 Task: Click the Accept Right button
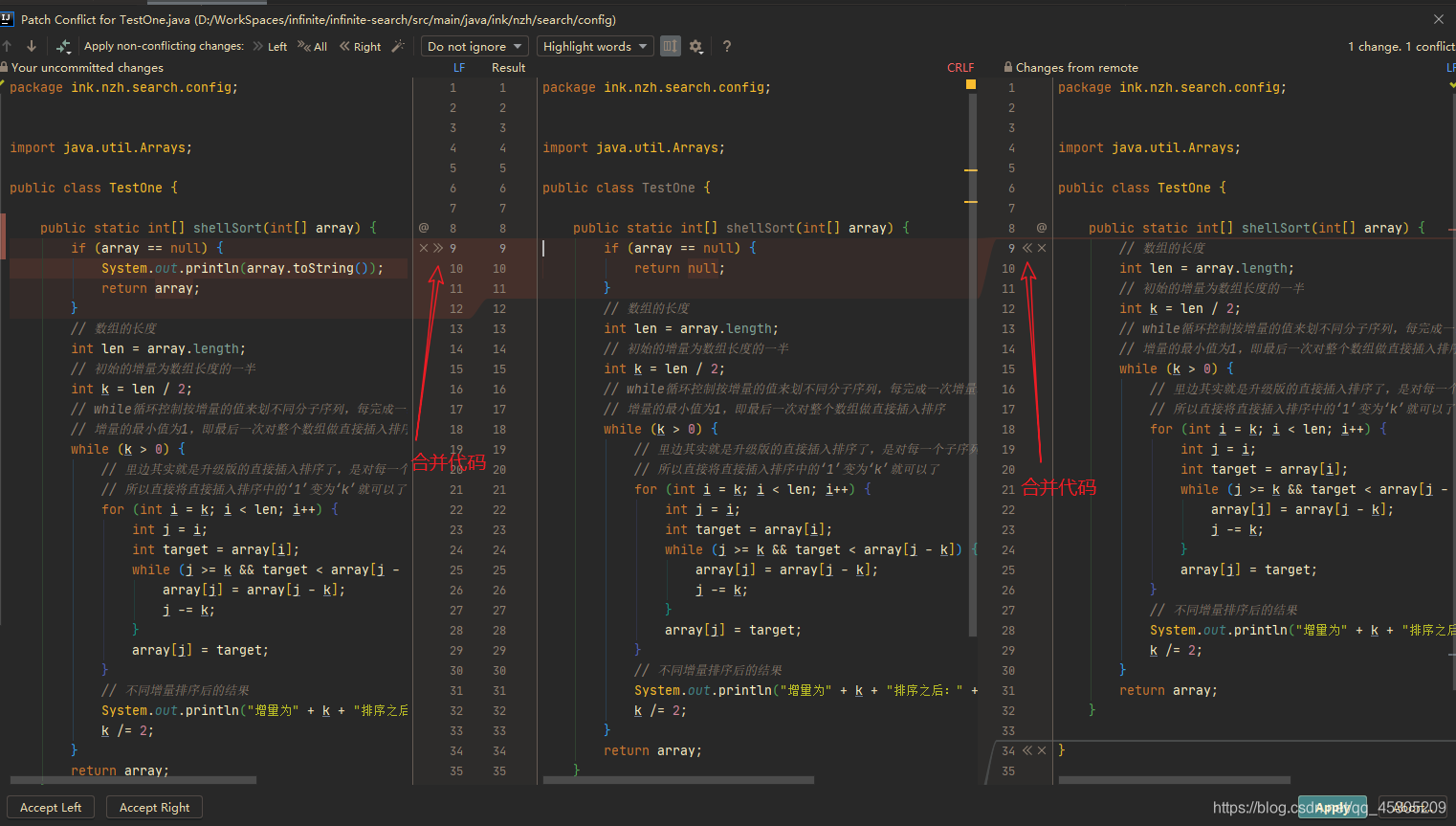tap(154, 807)
